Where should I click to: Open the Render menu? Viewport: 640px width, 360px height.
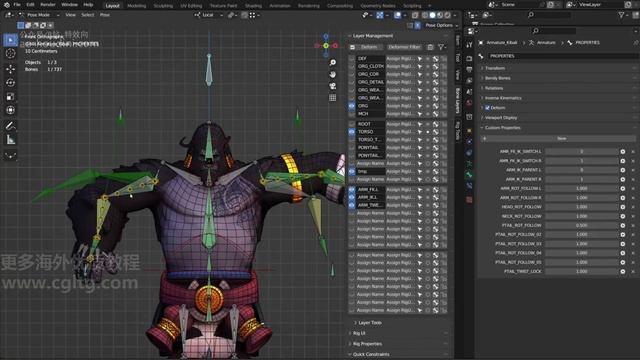[48, 5]
